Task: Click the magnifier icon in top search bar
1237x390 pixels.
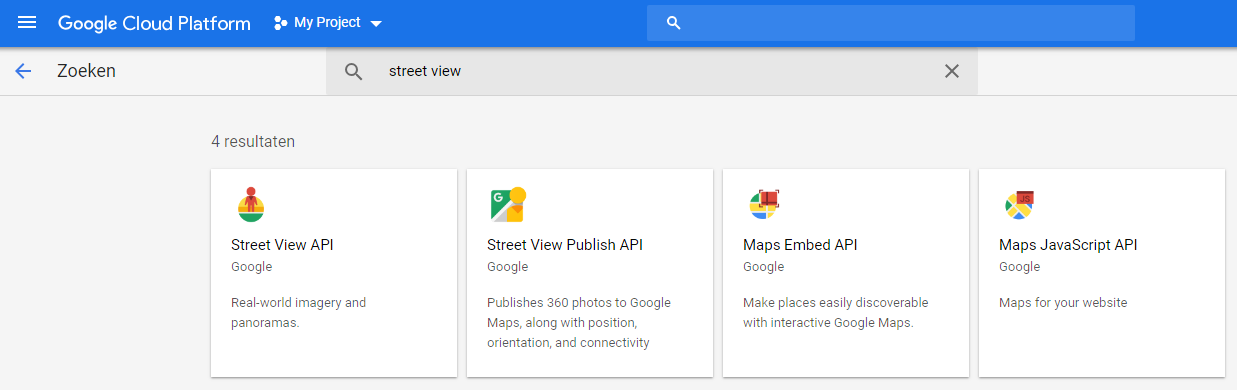Action: tap(674, 23)
